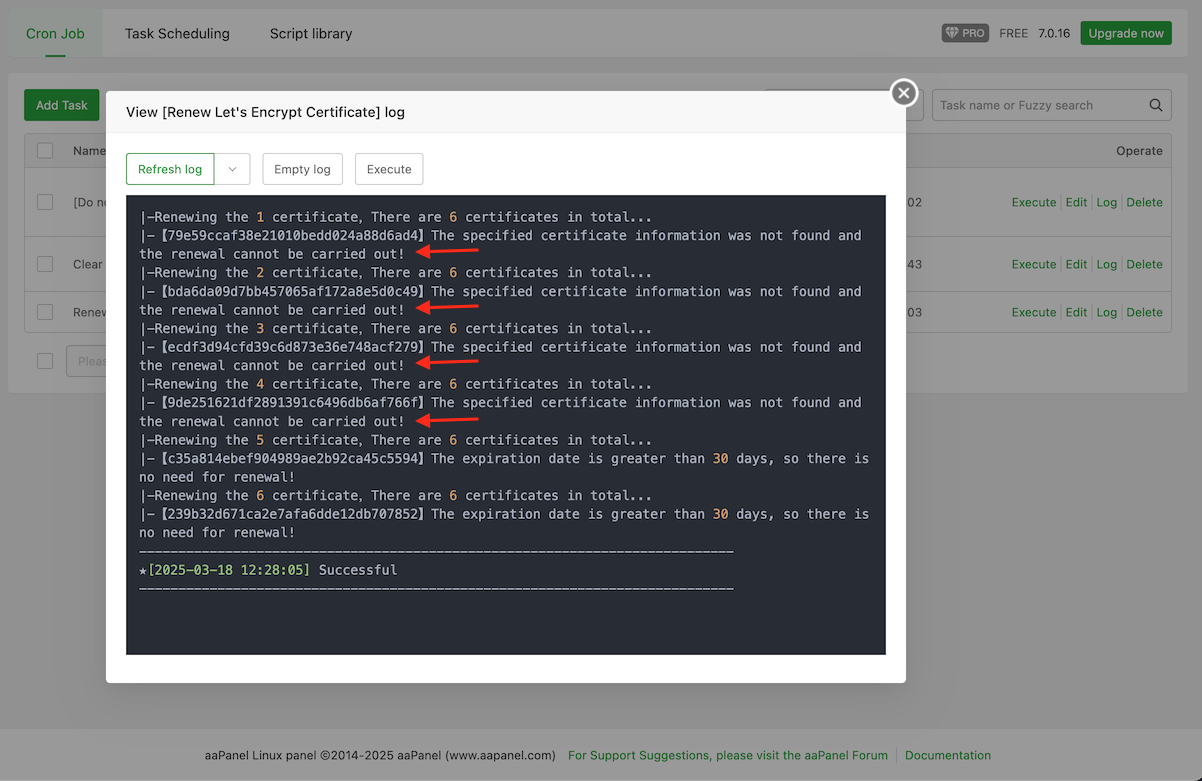Check the Clear task row checkbox
The height and width of the screenshot is (781, 1202).
tap(45, 264)
